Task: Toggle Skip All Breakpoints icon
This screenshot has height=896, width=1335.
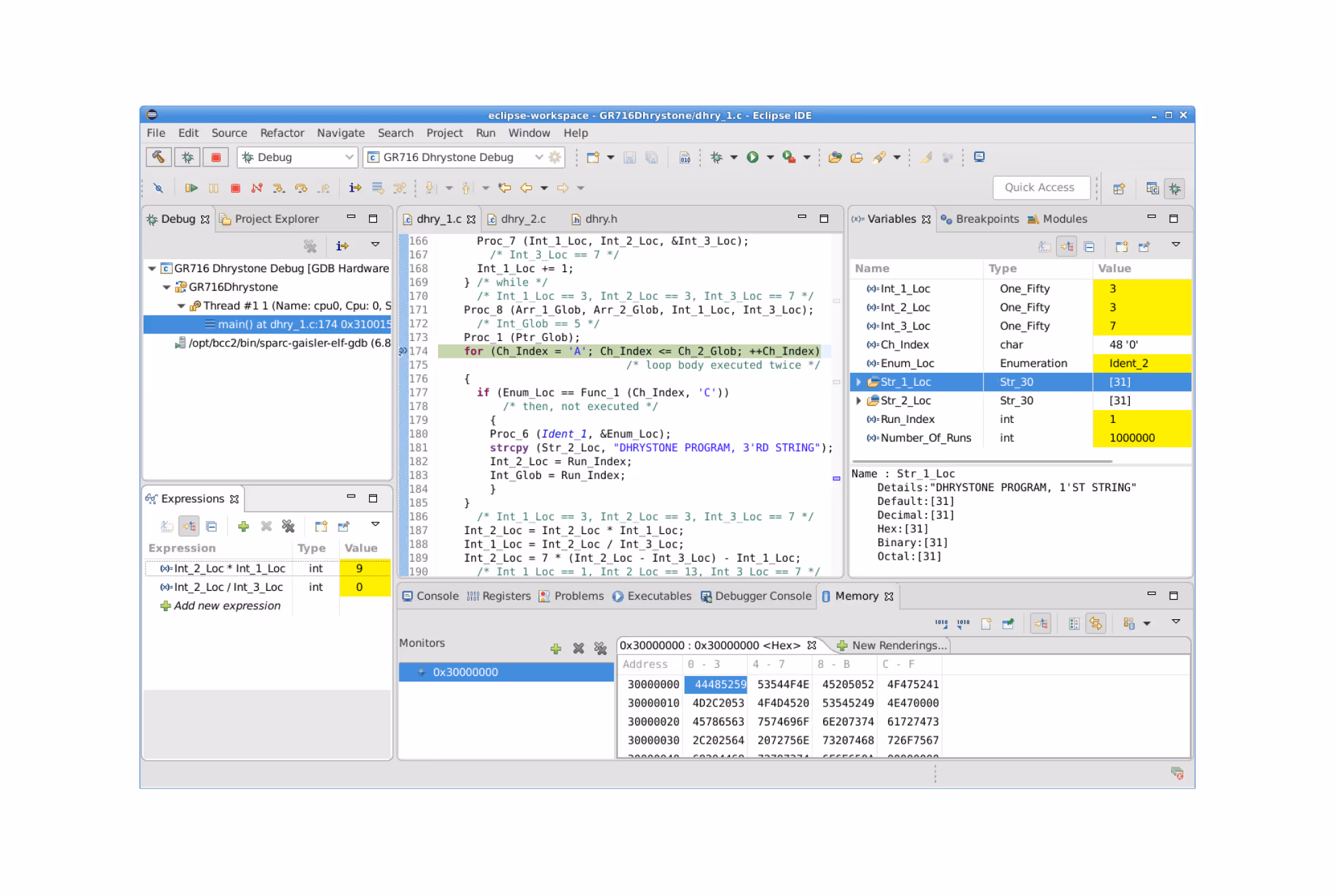Action: 158,188
